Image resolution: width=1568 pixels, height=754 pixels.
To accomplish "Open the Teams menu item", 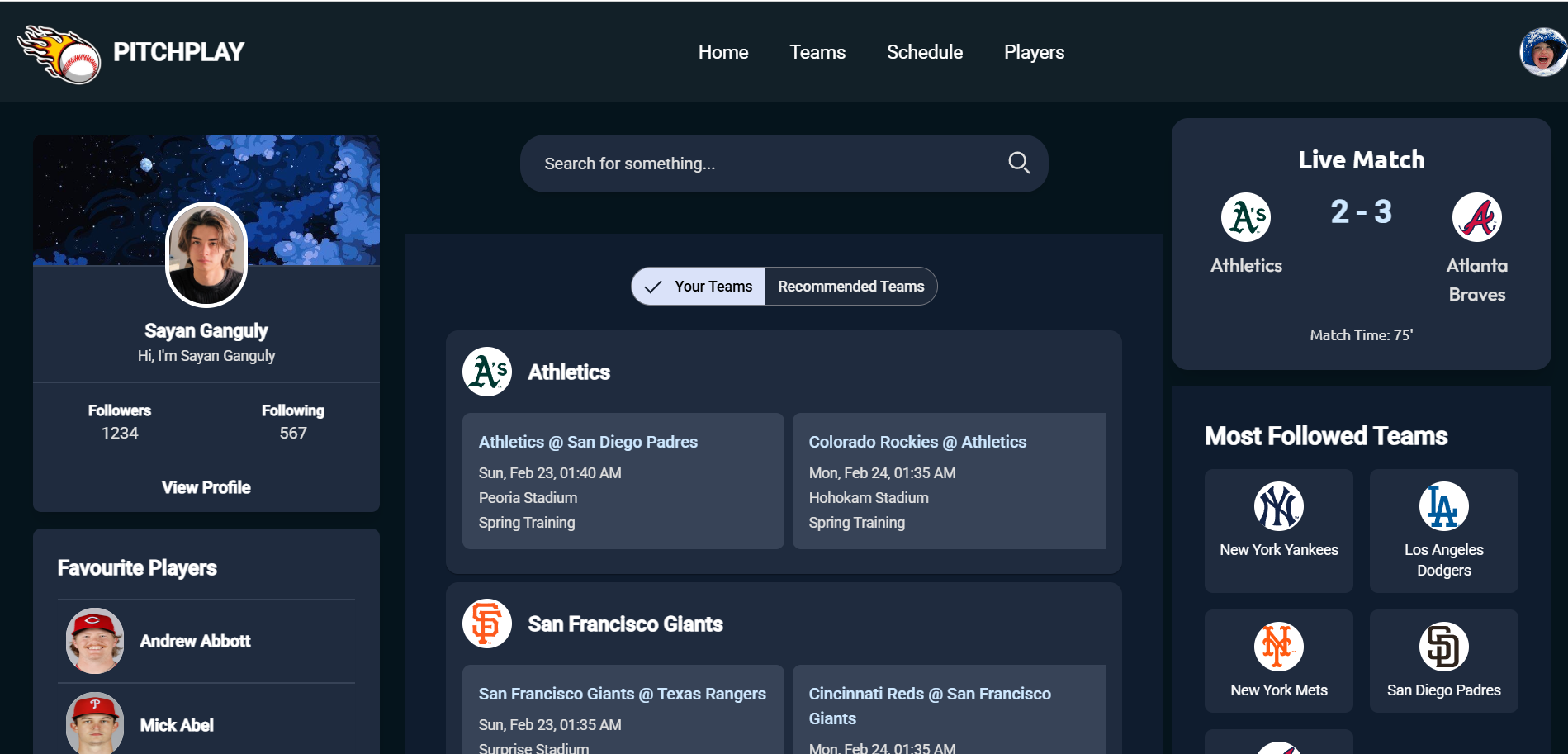I will pos(817,52).
